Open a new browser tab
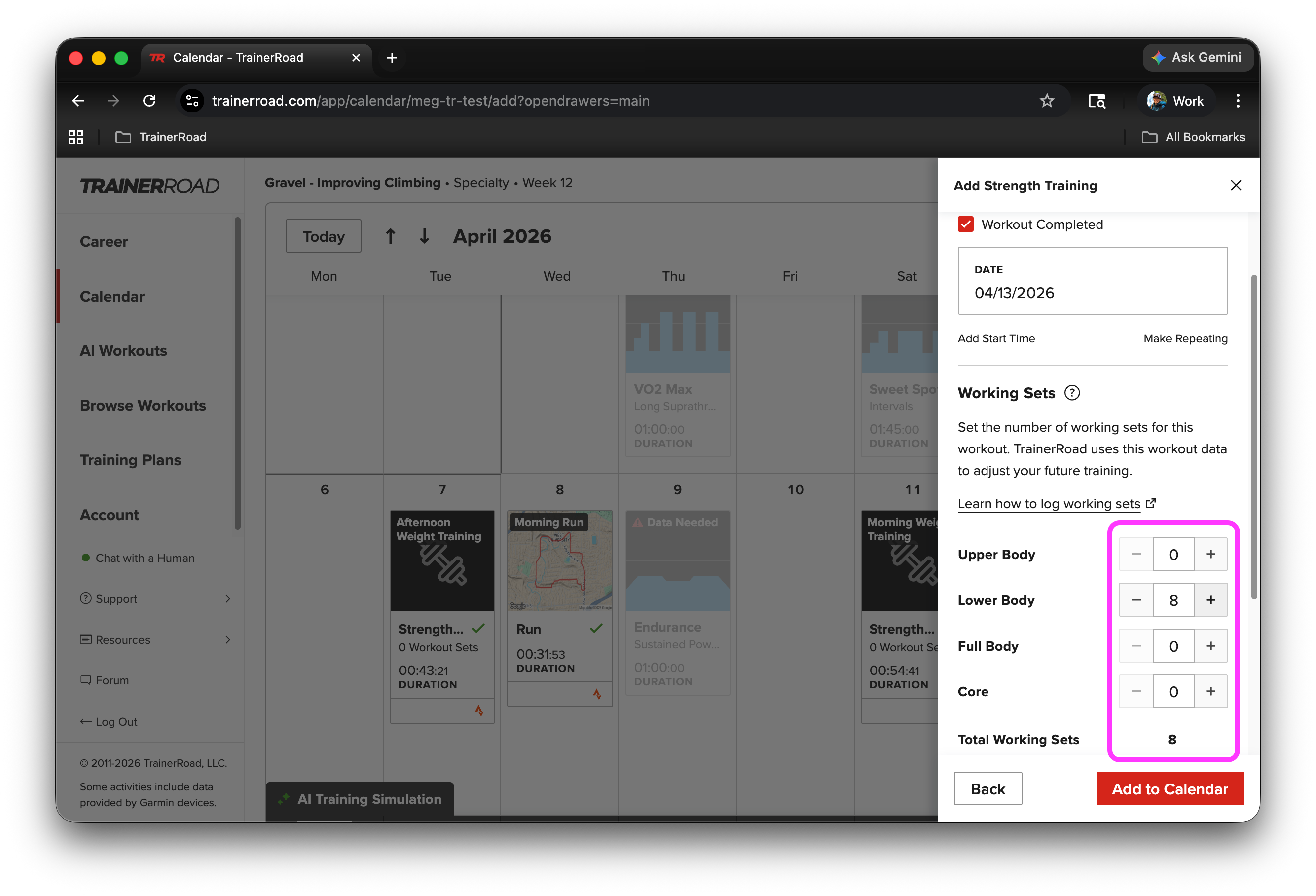Image resolution: width=1316 pixels, height=896 pixels. 392,58
